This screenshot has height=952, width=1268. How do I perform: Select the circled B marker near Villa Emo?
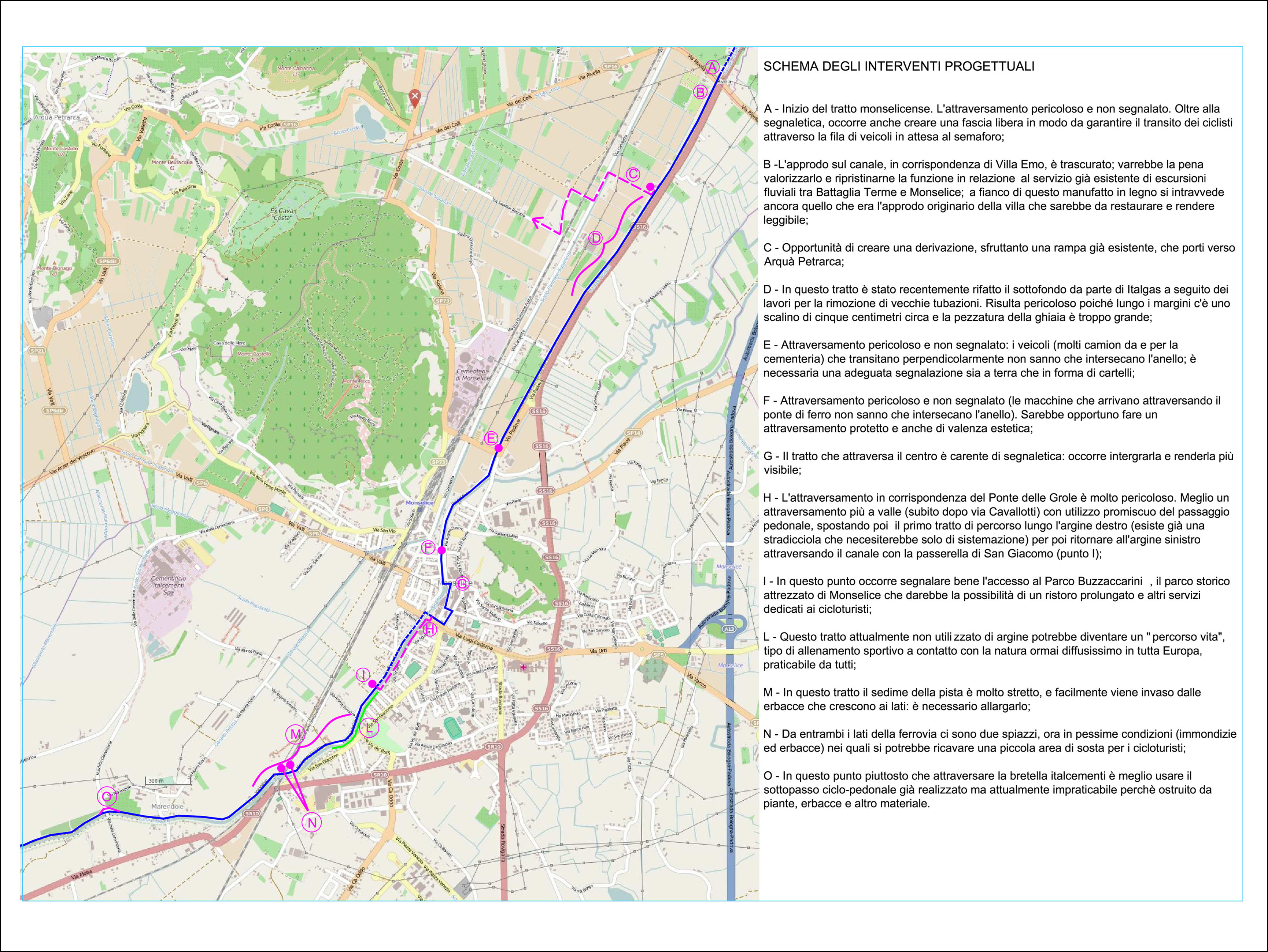pyautogui.click(x=700, y=92)
